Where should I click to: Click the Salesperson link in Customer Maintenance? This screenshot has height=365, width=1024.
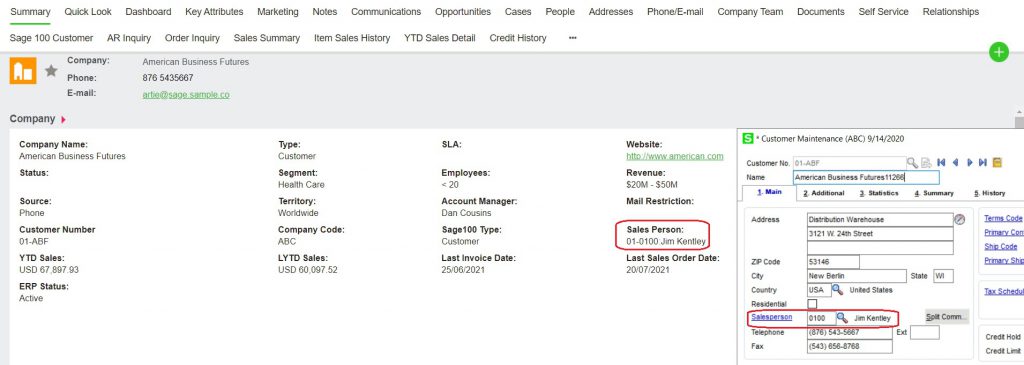point(771,317)
